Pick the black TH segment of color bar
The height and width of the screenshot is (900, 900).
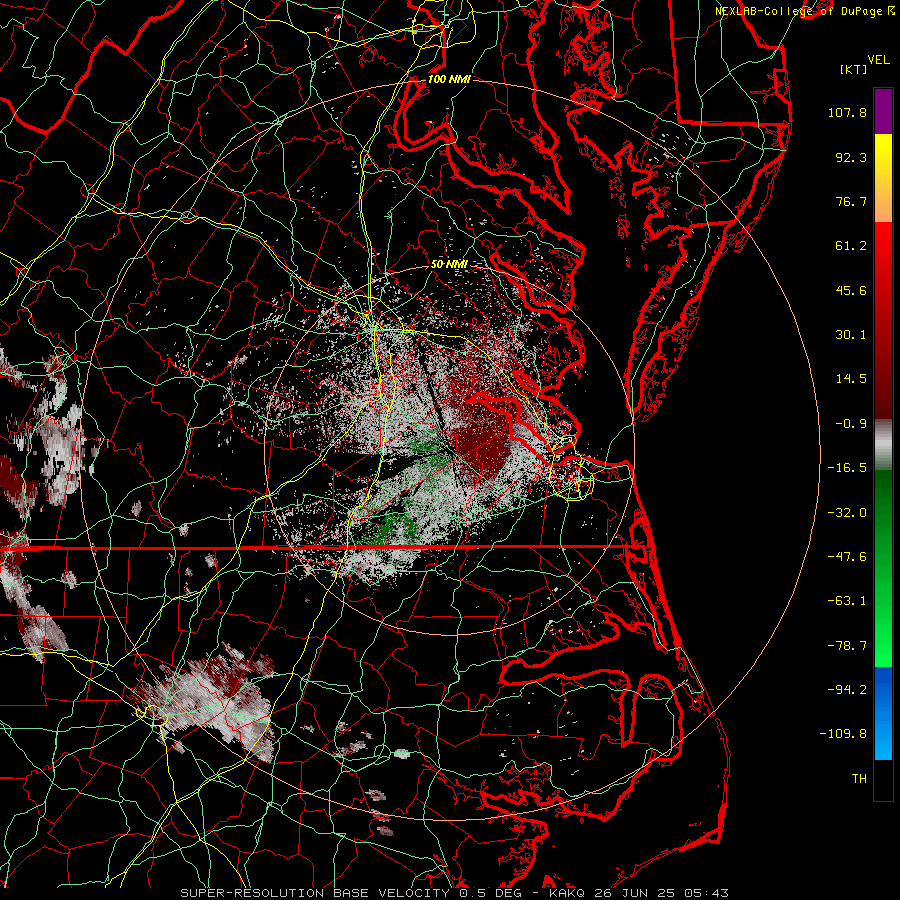click(883, 779)
